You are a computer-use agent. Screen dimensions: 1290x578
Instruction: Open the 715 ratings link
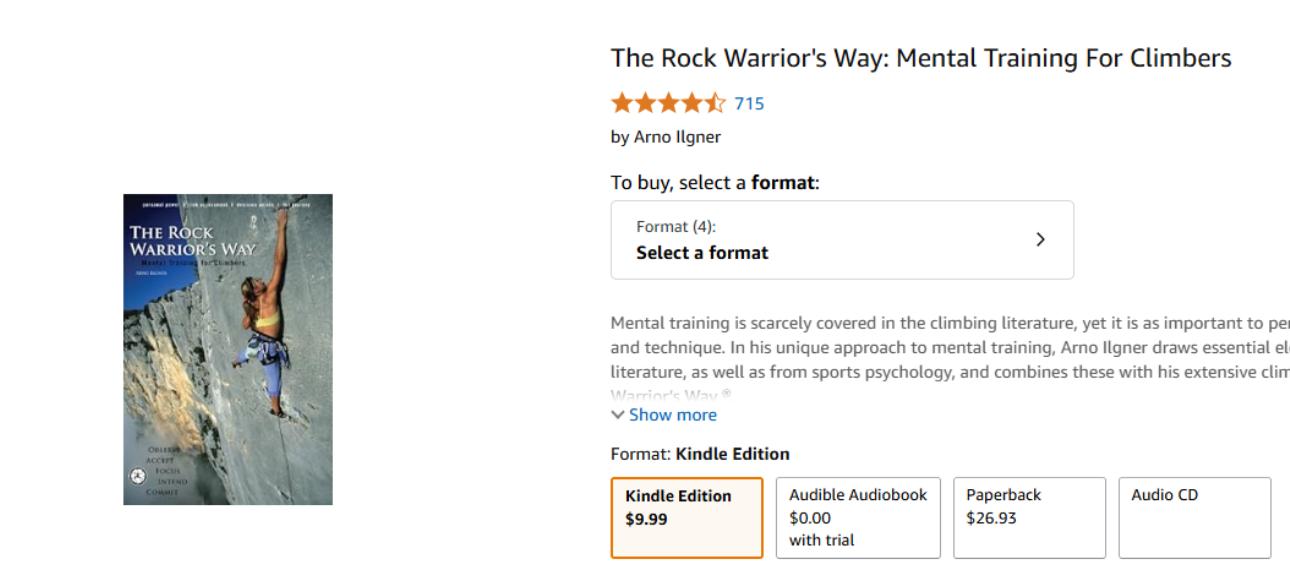point(749,103)
